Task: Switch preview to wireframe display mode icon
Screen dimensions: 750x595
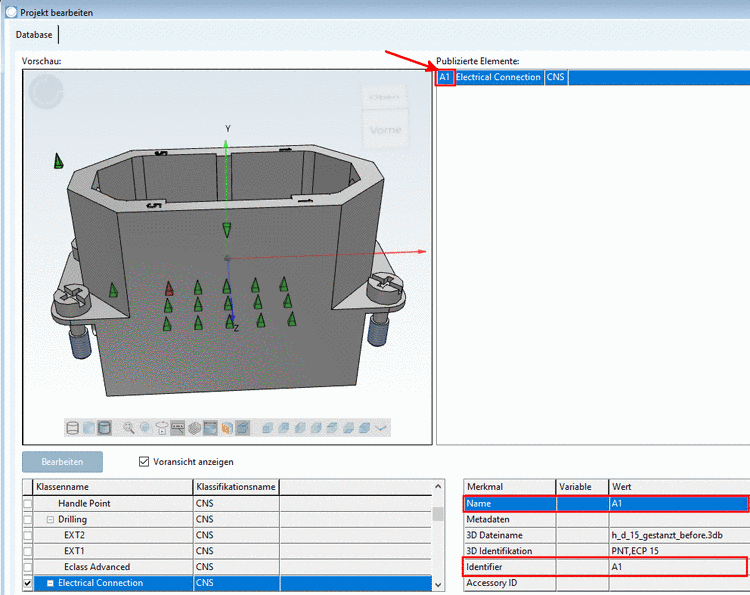Action: (72, 428)
